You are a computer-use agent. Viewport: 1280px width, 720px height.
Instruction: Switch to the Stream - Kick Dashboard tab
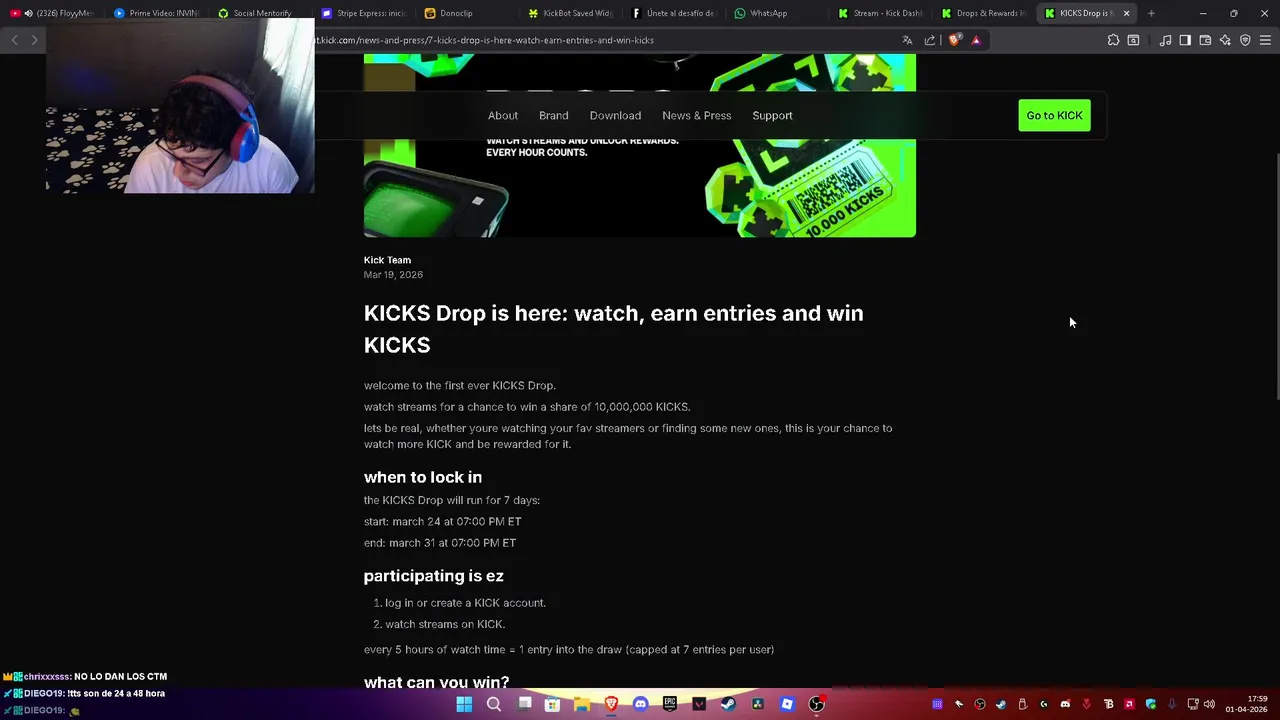coord(880,13)
